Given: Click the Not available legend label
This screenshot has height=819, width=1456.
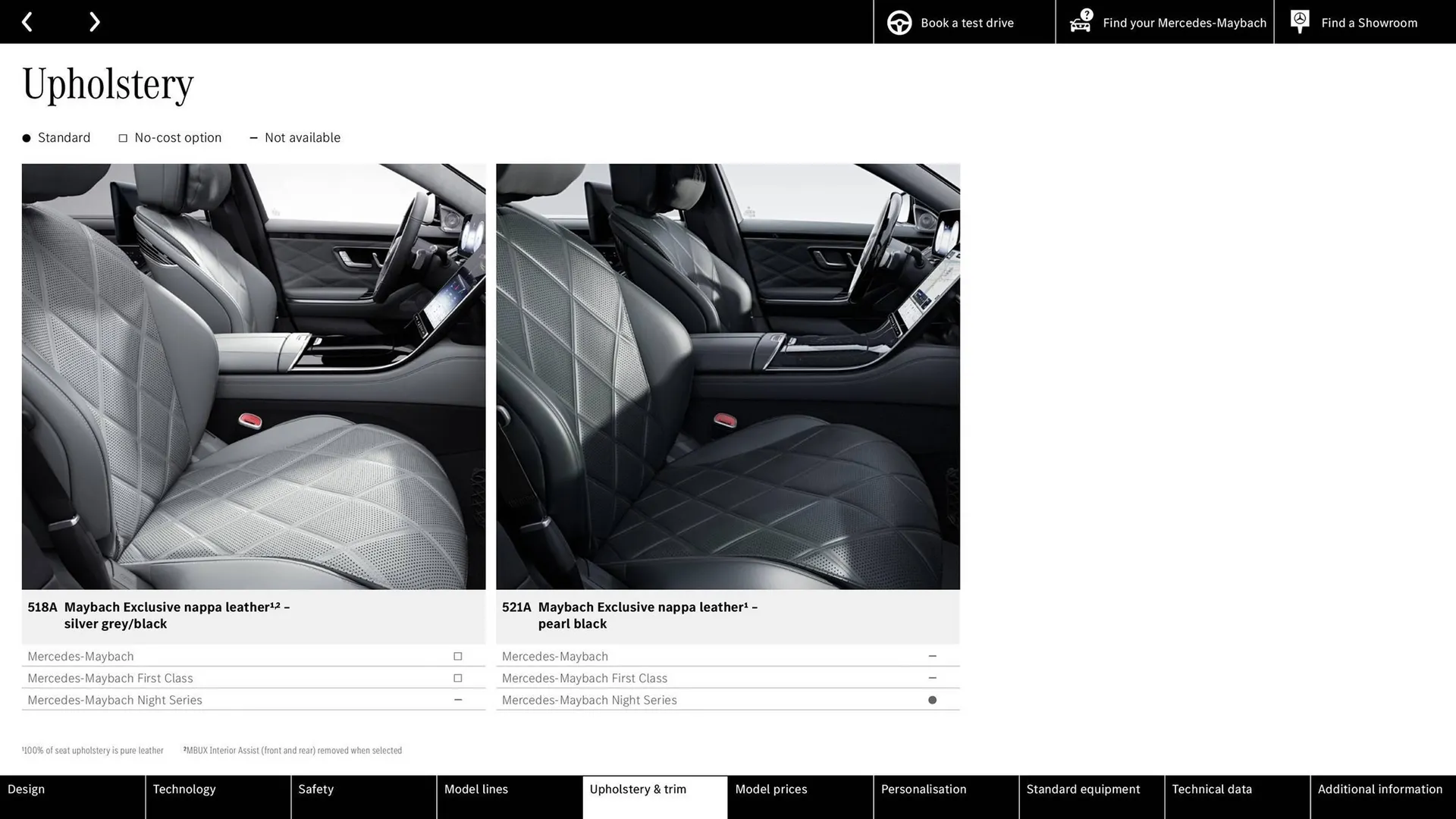Looking at the screenshot, I should tap(303, 138).
